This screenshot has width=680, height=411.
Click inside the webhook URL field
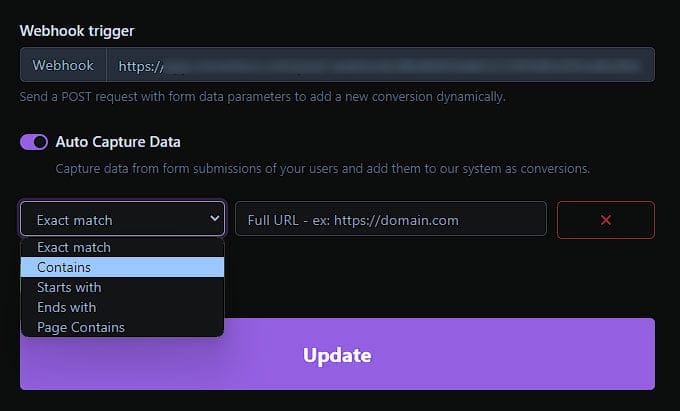[x=380, y=65]
